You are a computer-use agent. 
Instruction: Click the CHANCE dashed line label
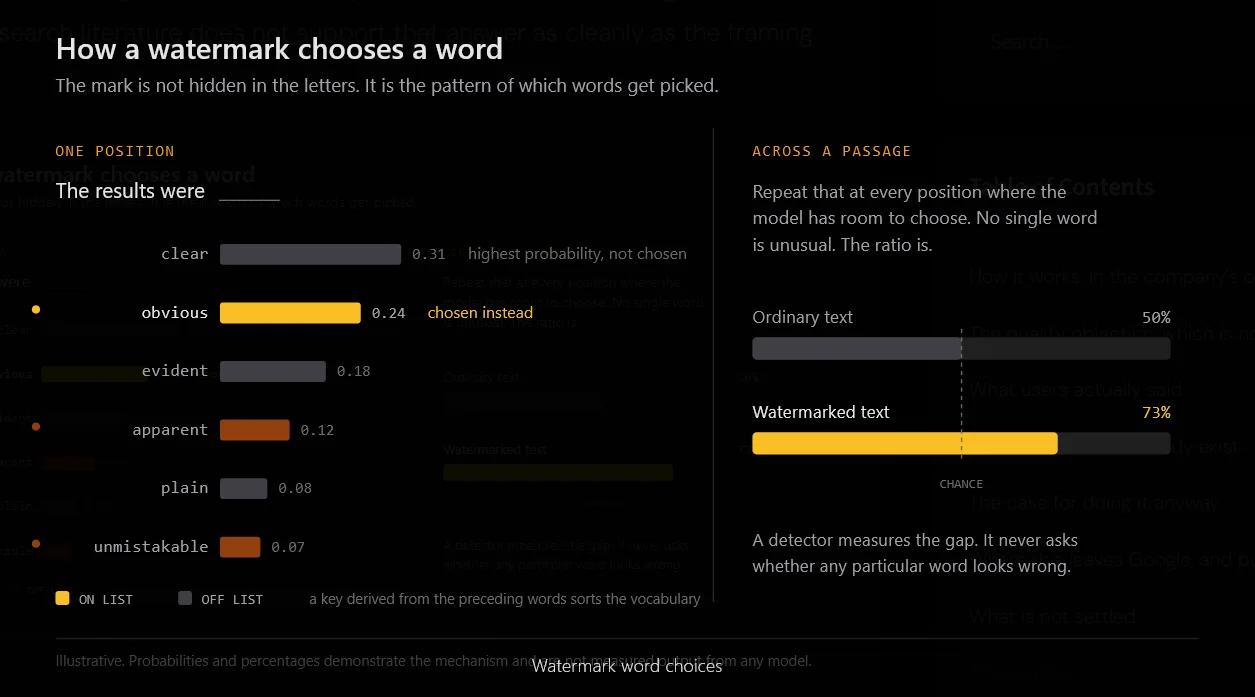tap(961, 484)
